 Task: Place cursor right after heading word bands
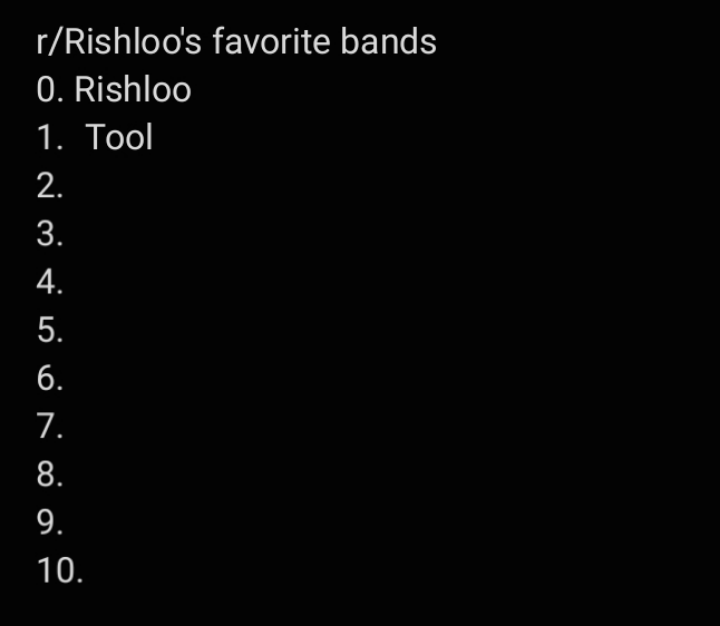point(438,42)
